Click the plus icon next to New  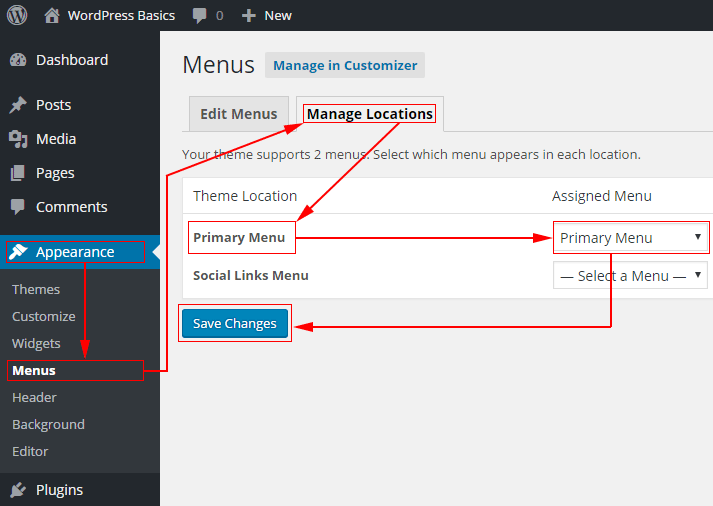pyautogui.click(x=249, y=16)
